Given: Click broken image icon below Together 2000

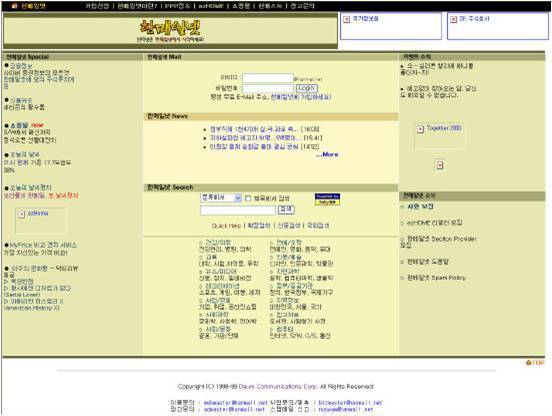Looking at the screenshot, I should pos(440,165).
